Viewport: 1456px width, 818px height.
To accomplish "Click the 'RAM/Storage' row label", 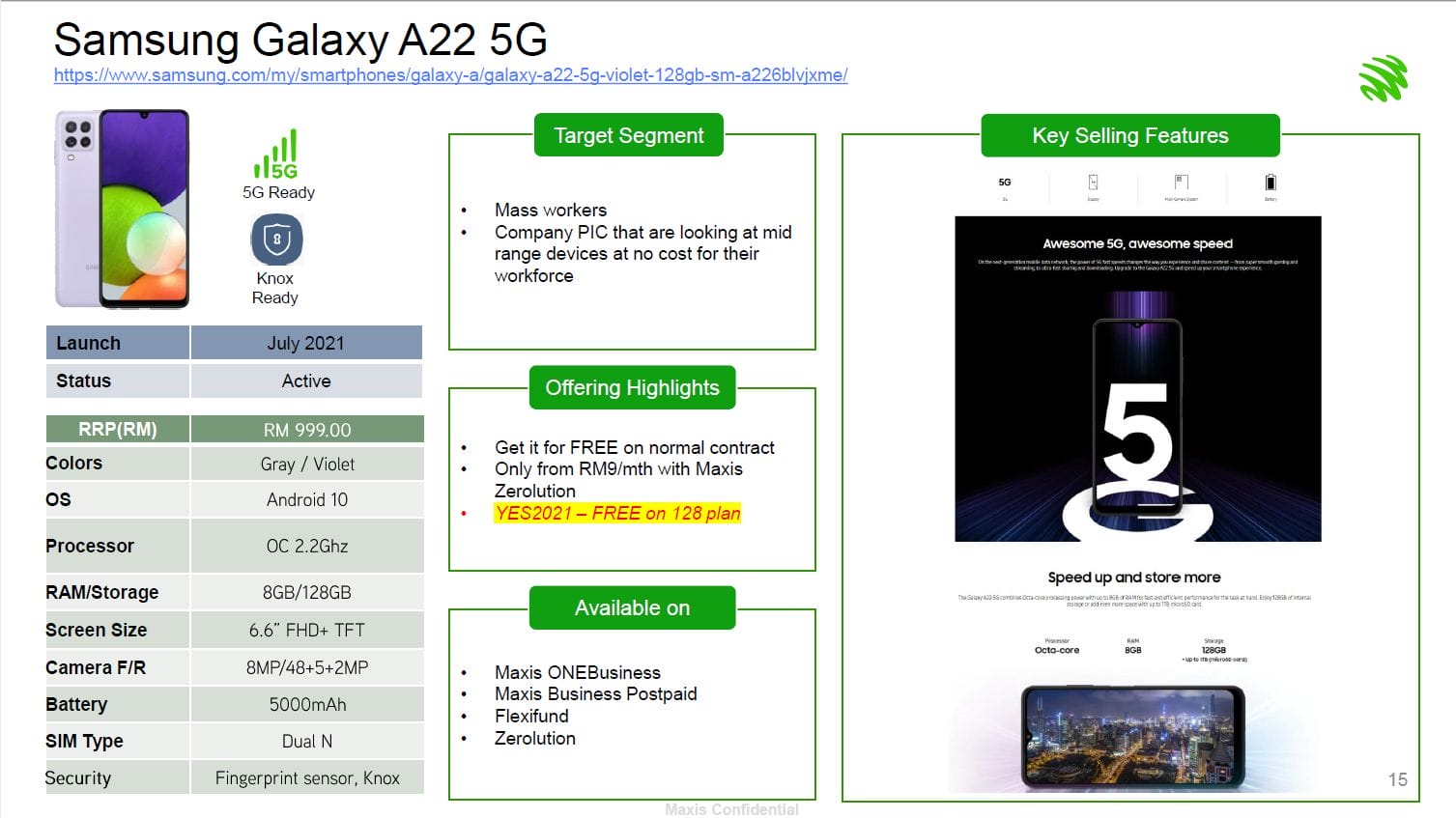I will [x=117, y=592].
